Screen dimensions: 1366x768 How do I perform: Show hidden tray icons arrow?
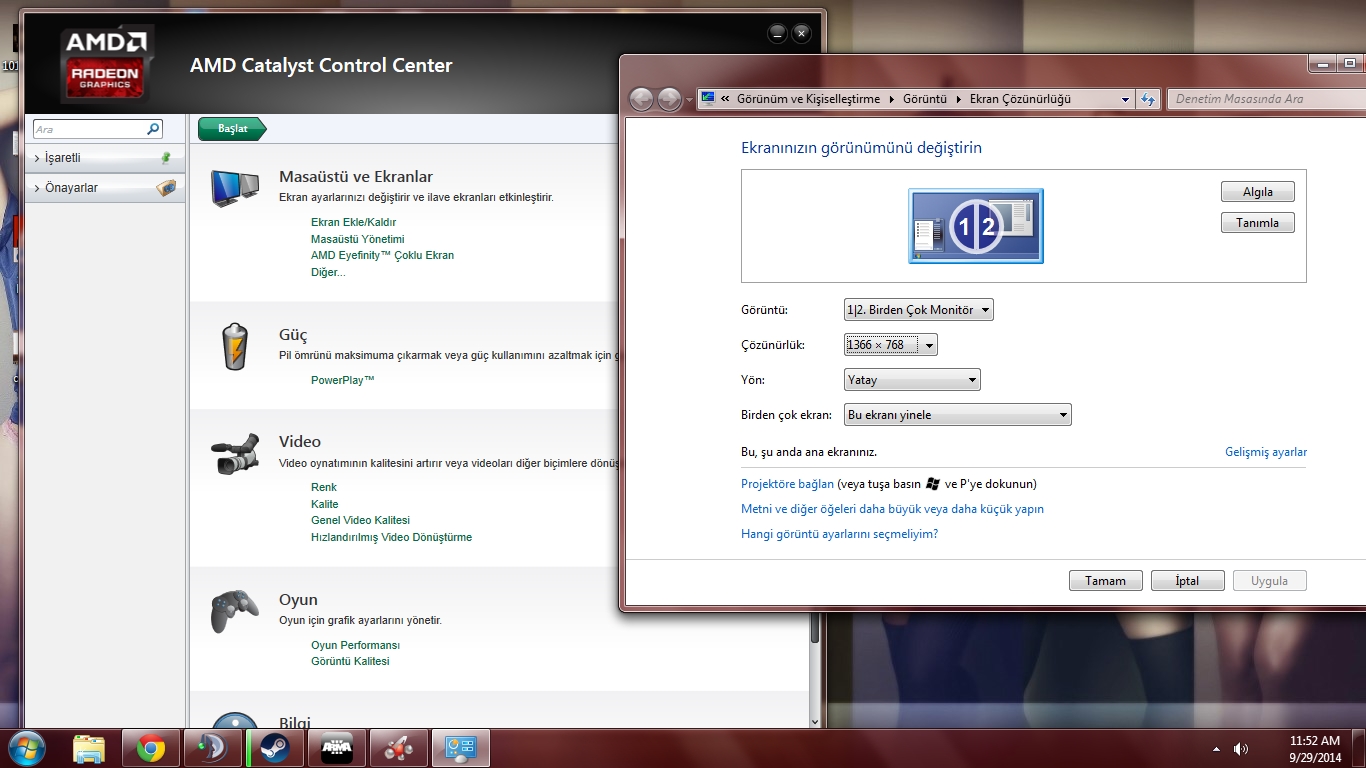point(1216,749)
